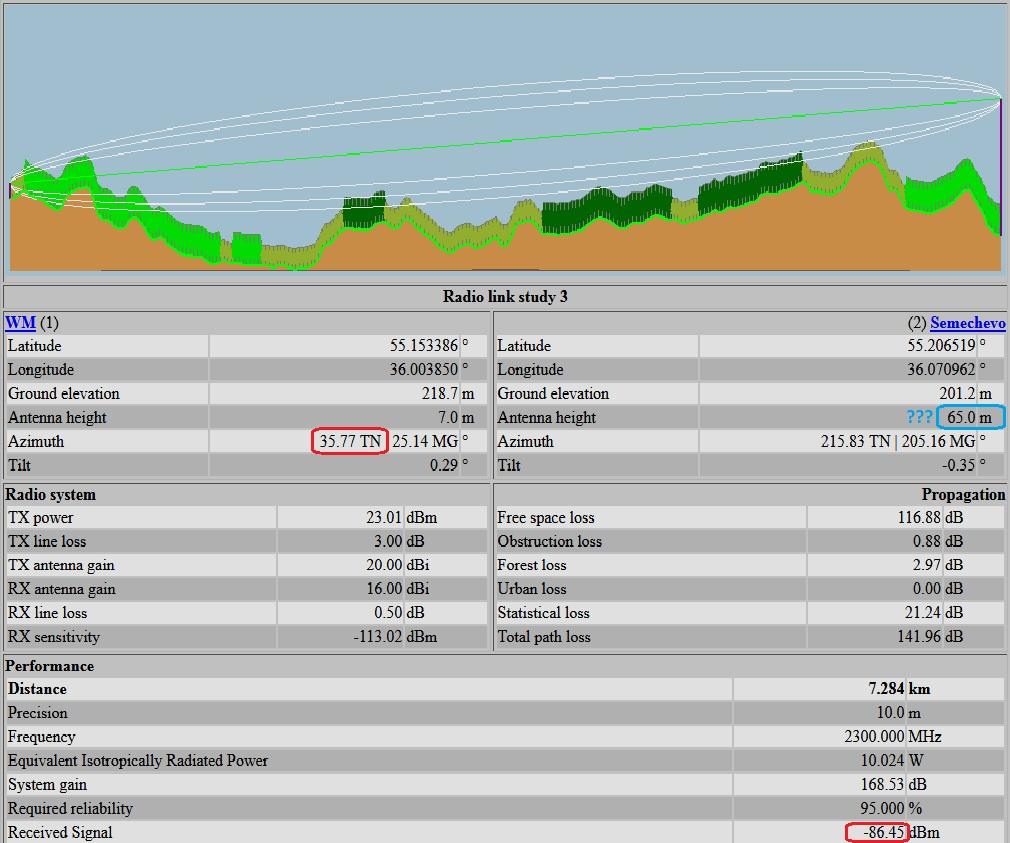This screenshot has width=1010, height=843.
Task: Click the 'Radio system' section header
Action: pyautogui.click(x=50, y=495)
